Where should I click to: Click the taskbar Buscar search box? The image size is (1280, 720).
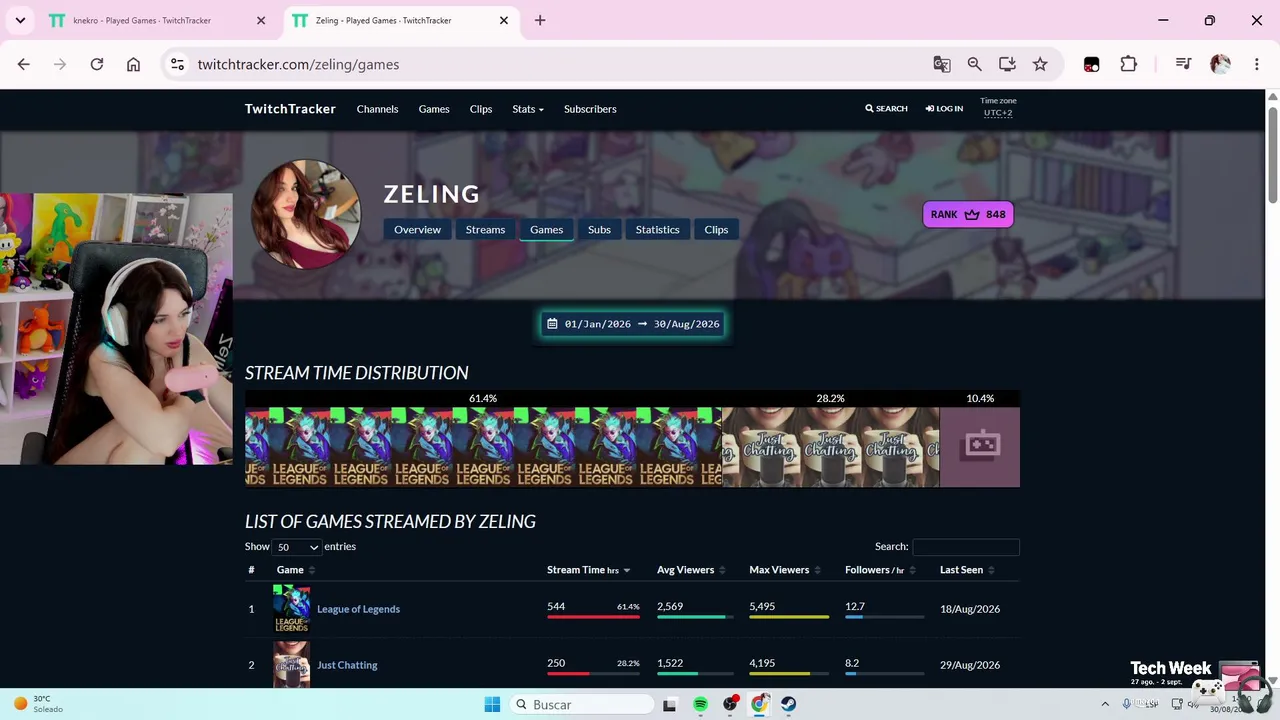click(x=581, y=705)
